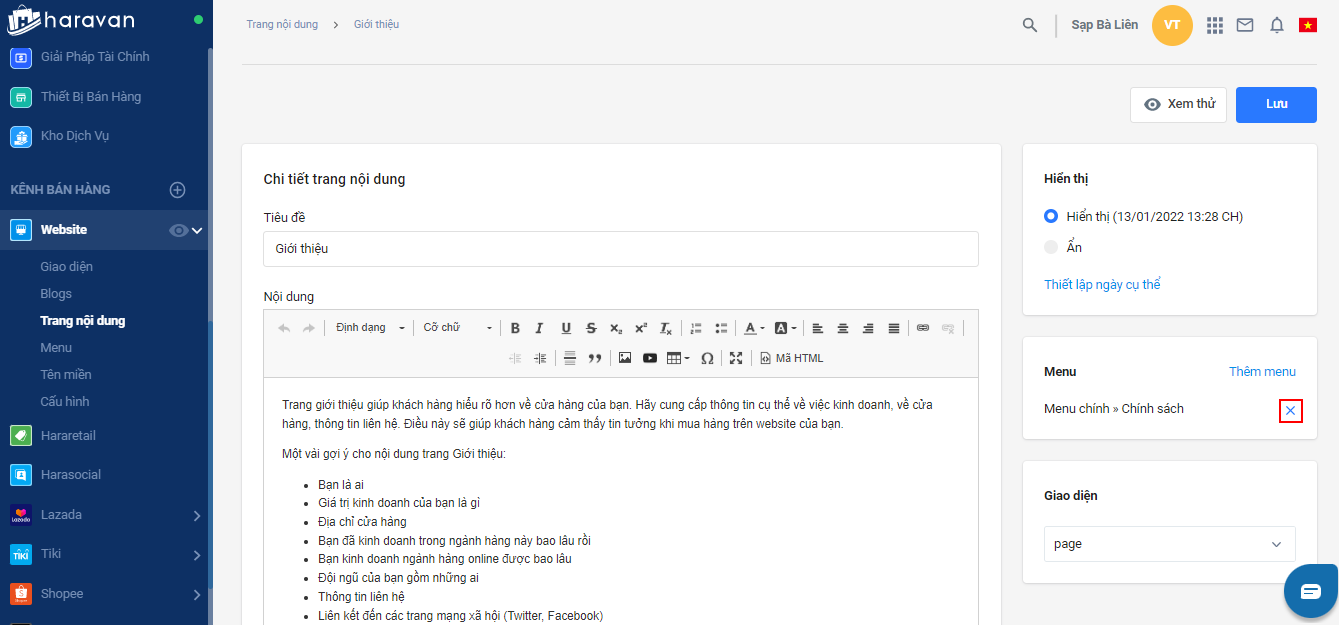The width and height of the screenshot is (1339, 625).
Task: Open the background color dropdown
Action: coord(786,328)
